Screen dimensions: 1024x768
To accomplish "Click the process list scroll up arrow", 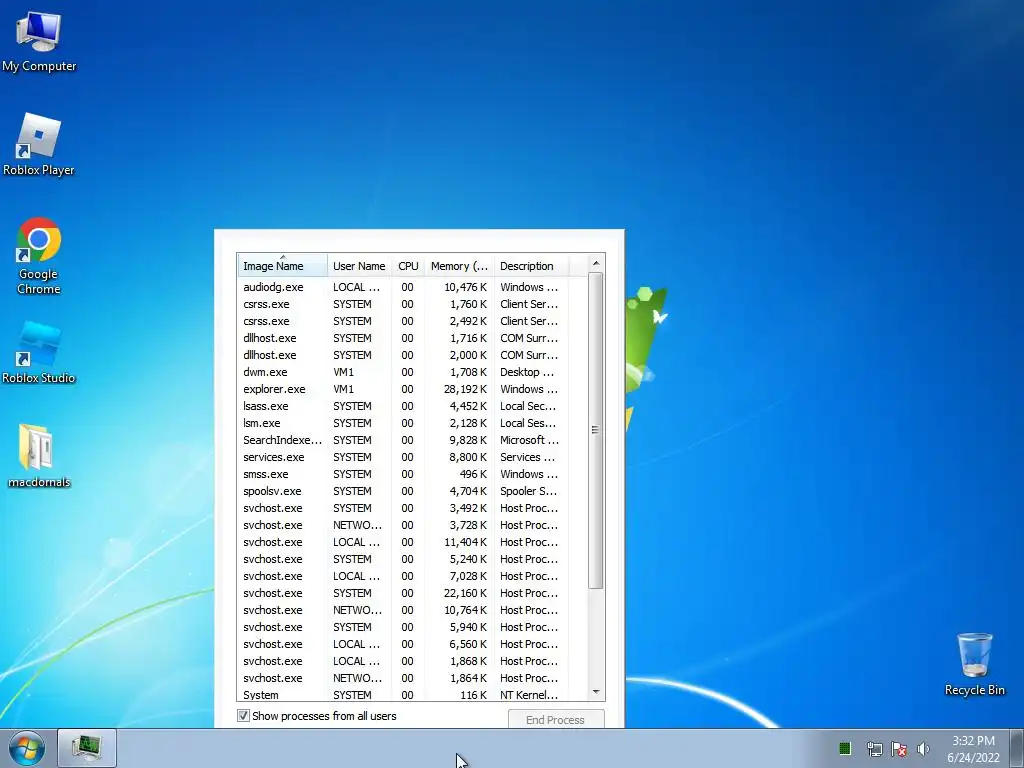I will 596,263.
